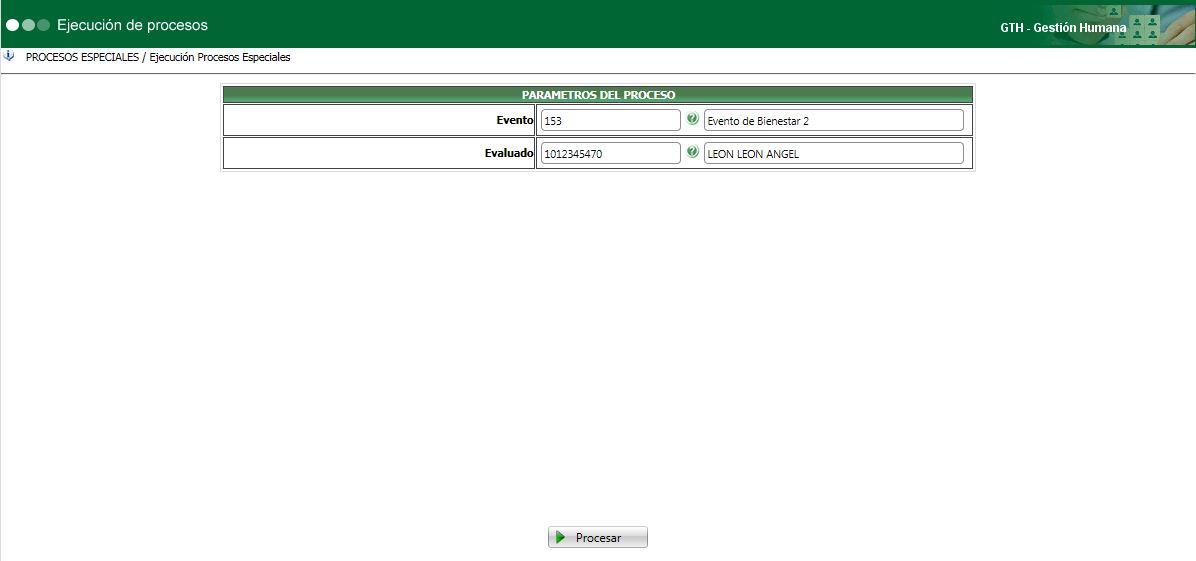Focus the Evento de Bienestar 2 description field

click(834, 121)
